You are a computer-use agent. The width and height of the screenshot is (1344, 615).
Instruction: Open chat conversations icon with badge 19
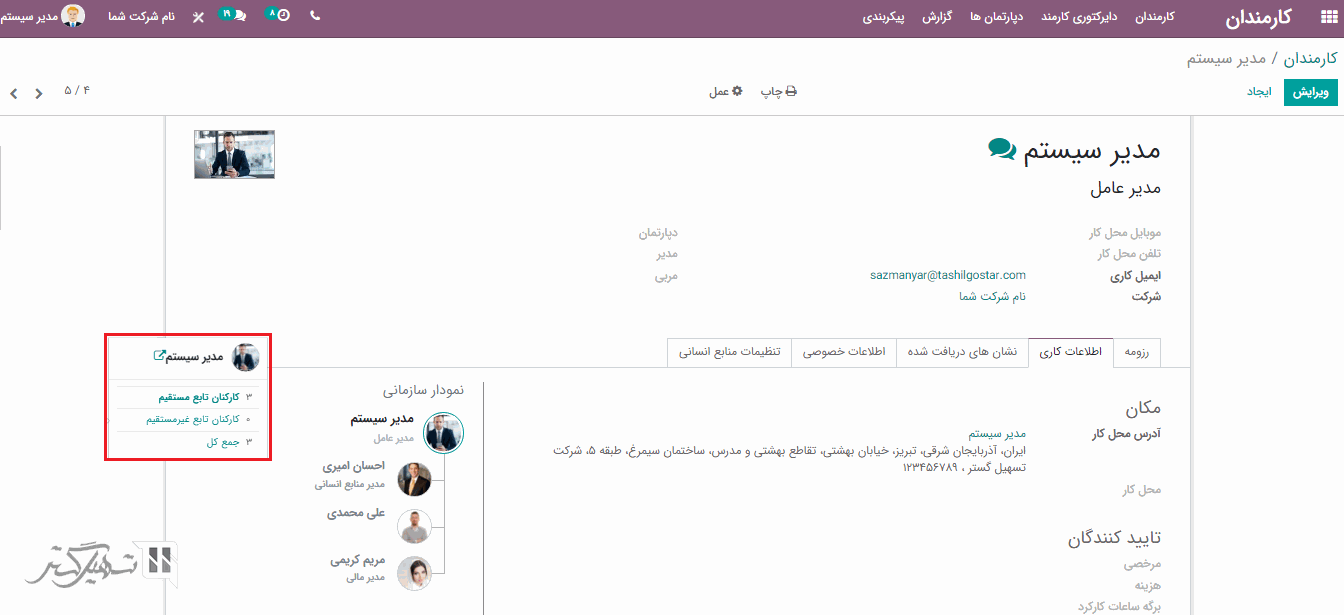click(x=236, y=16)
